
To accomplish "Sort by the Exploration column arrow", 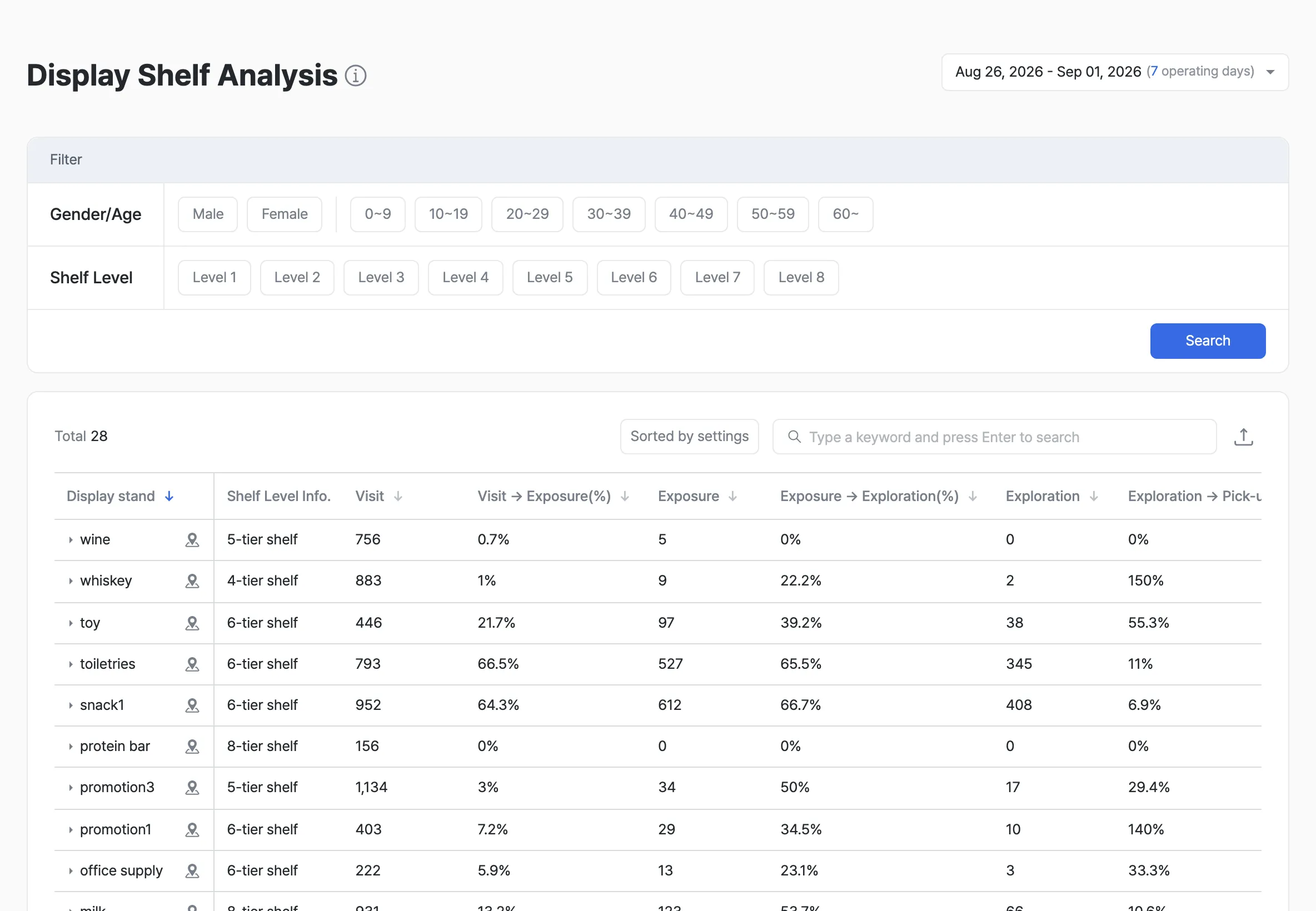I will pos(1093,497).
